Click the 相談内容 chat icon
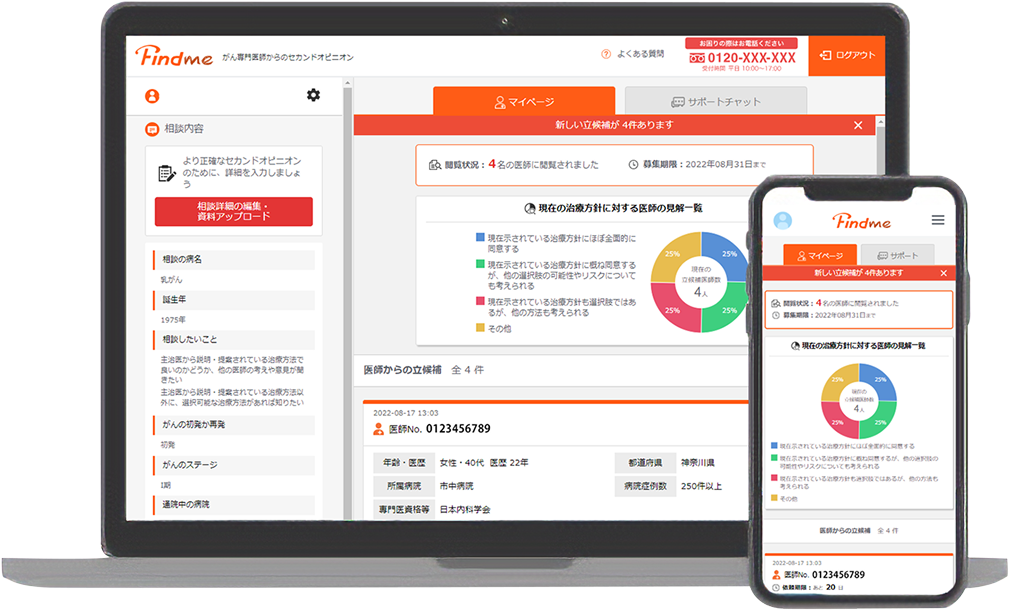 click(152, 129)
